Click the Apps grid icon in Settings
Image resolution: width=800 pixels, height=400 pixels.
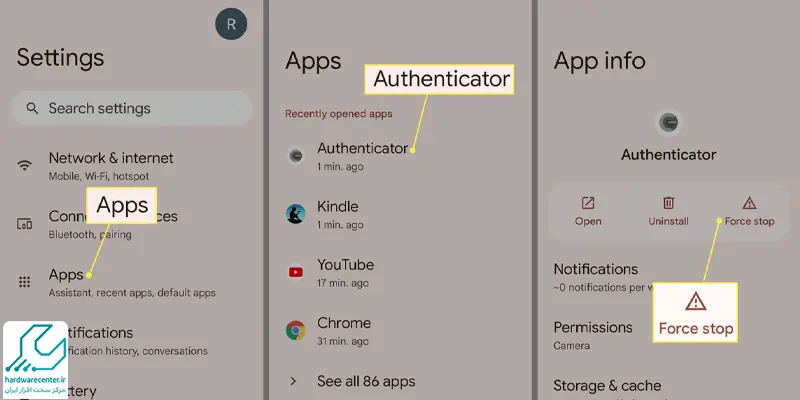click(24, 282)
